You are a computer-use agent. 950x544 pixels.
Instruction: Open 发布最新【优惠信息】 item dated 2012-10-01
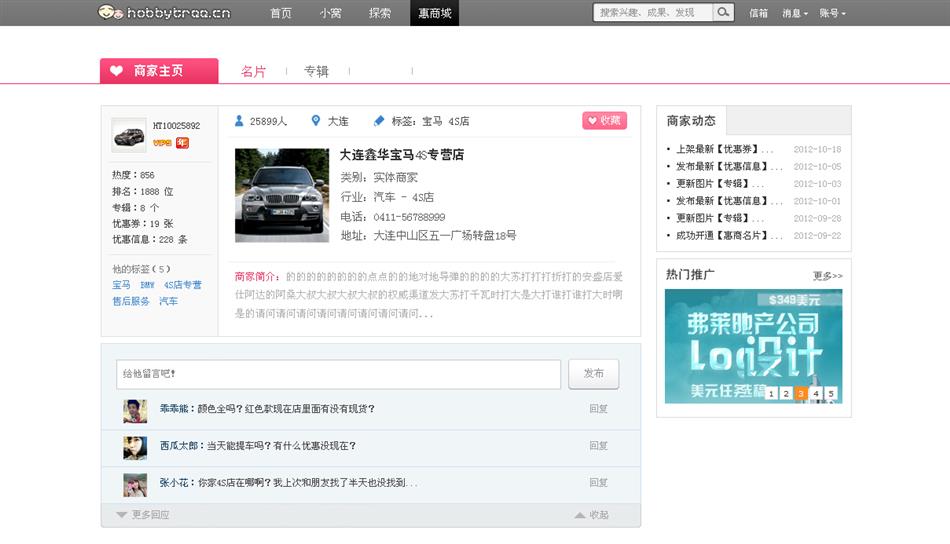pyautogui.click(x=729, y=201)
